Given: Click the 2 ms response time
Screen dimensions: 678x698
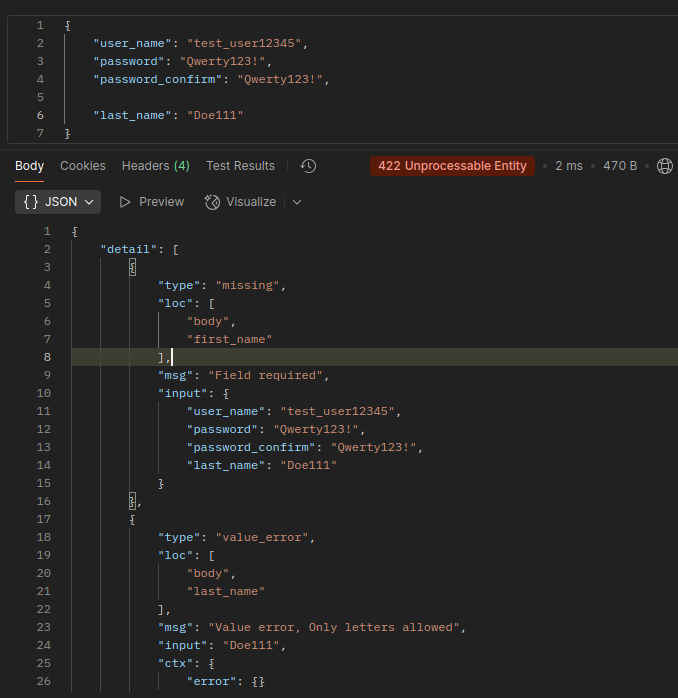Looking at the screenshot, I should click(569, 166).
